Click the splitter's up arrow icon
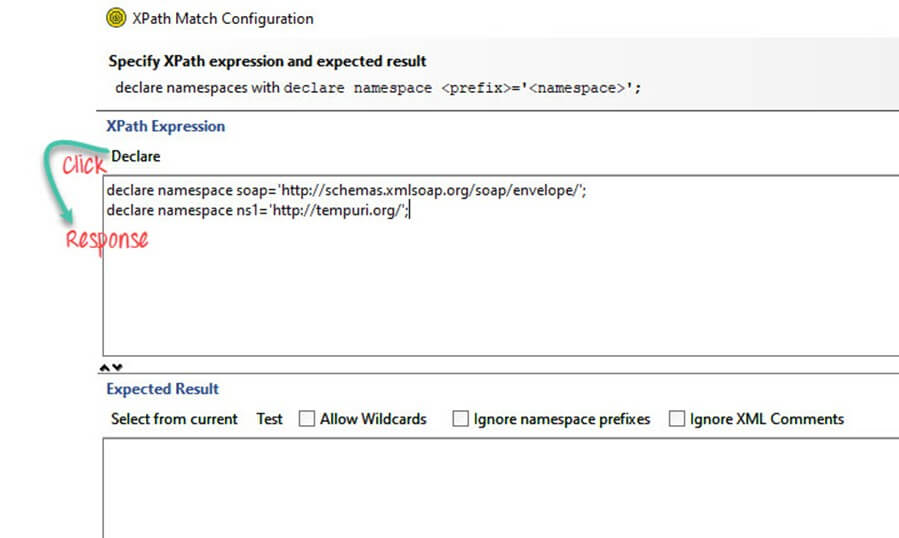The height and width of the screenshot is (538, 899). coord(105,367)
